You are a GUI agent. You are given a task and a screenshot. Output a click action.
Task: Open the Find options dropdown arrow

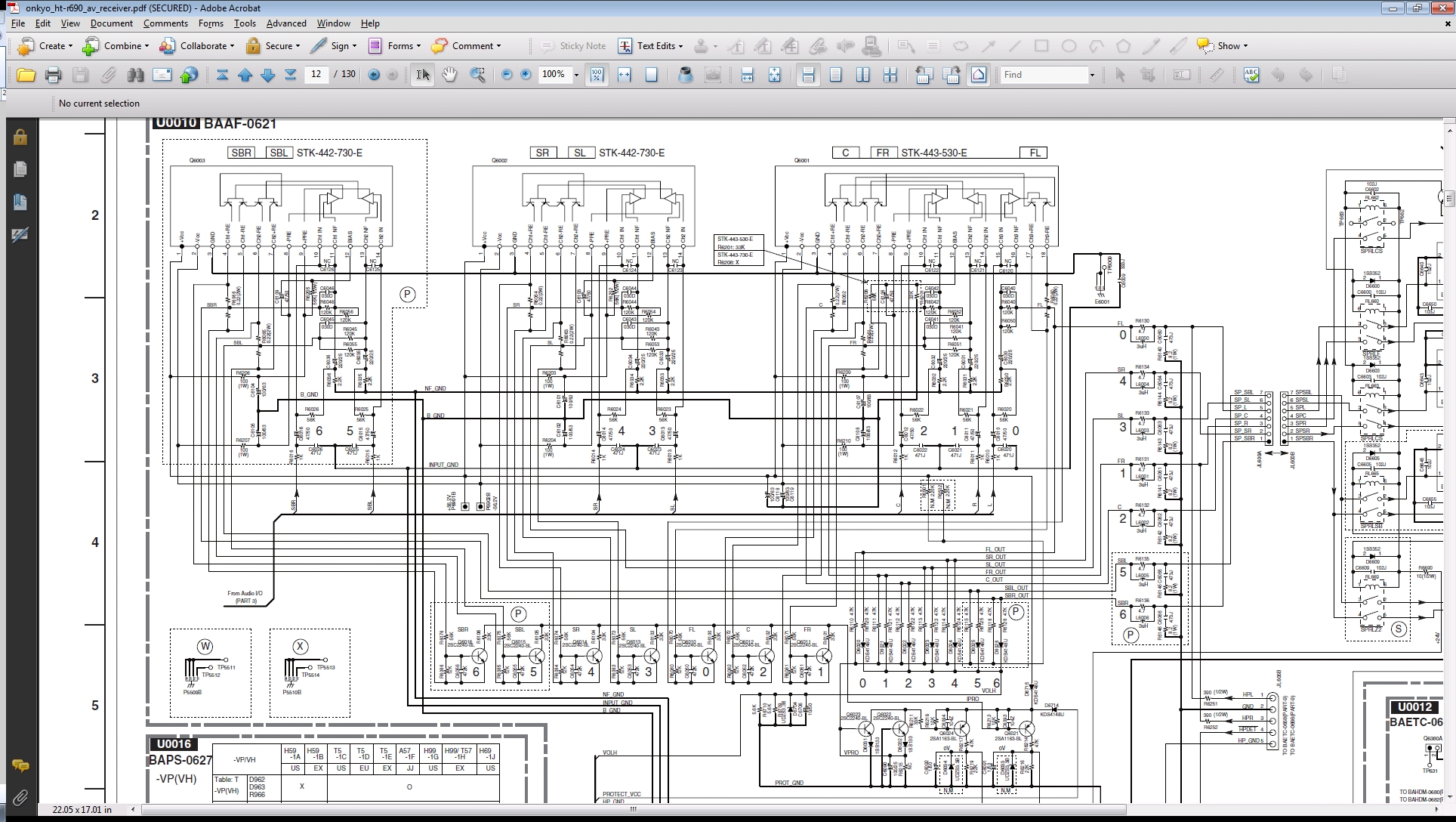1092,75
